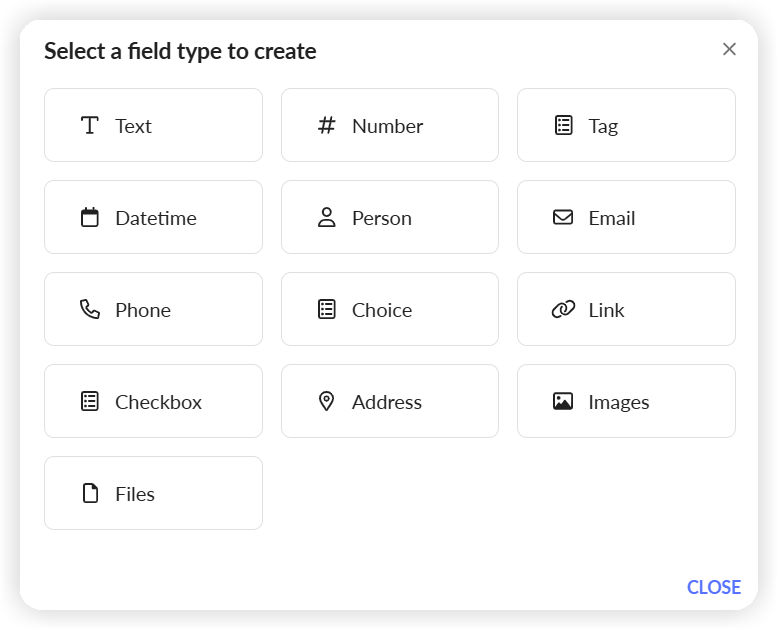Viewport: 778px width, 630px height.
Task: Click the map pin Address icon
Action: [x=326, y=401]
